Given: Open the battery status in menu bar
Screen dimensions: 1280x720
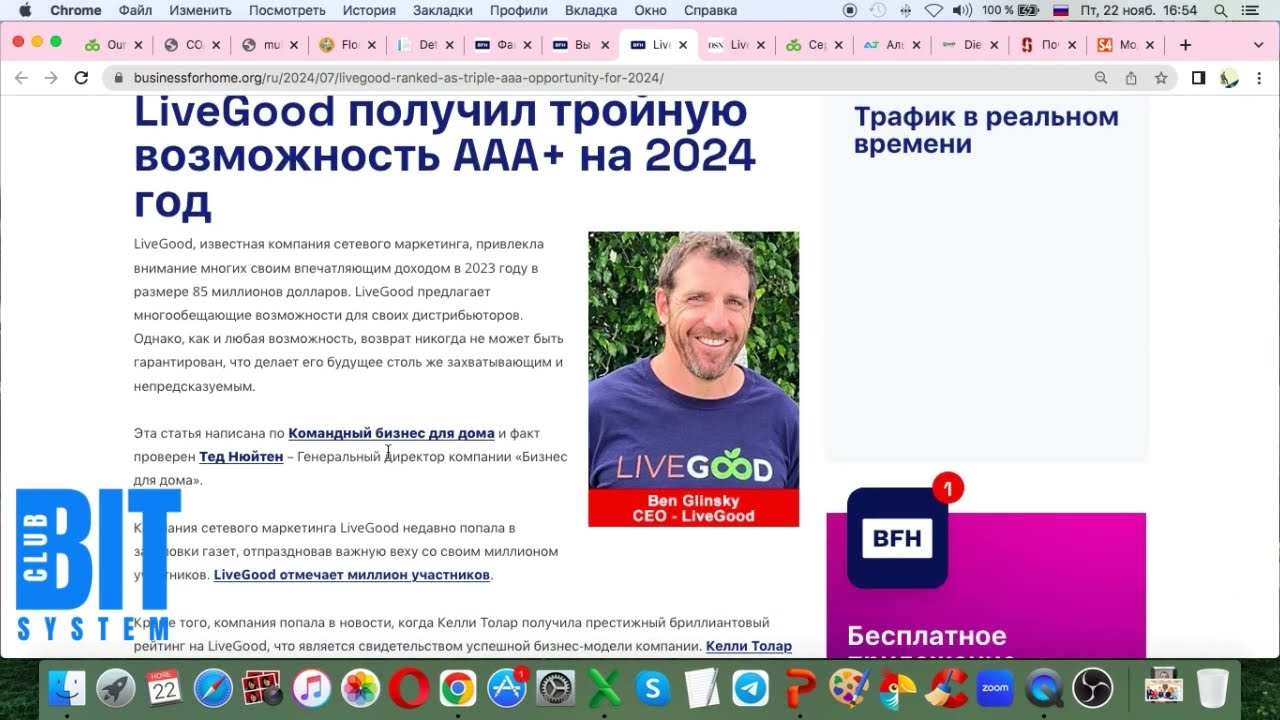Looking at the screenshot, I should click(1010, 10).
